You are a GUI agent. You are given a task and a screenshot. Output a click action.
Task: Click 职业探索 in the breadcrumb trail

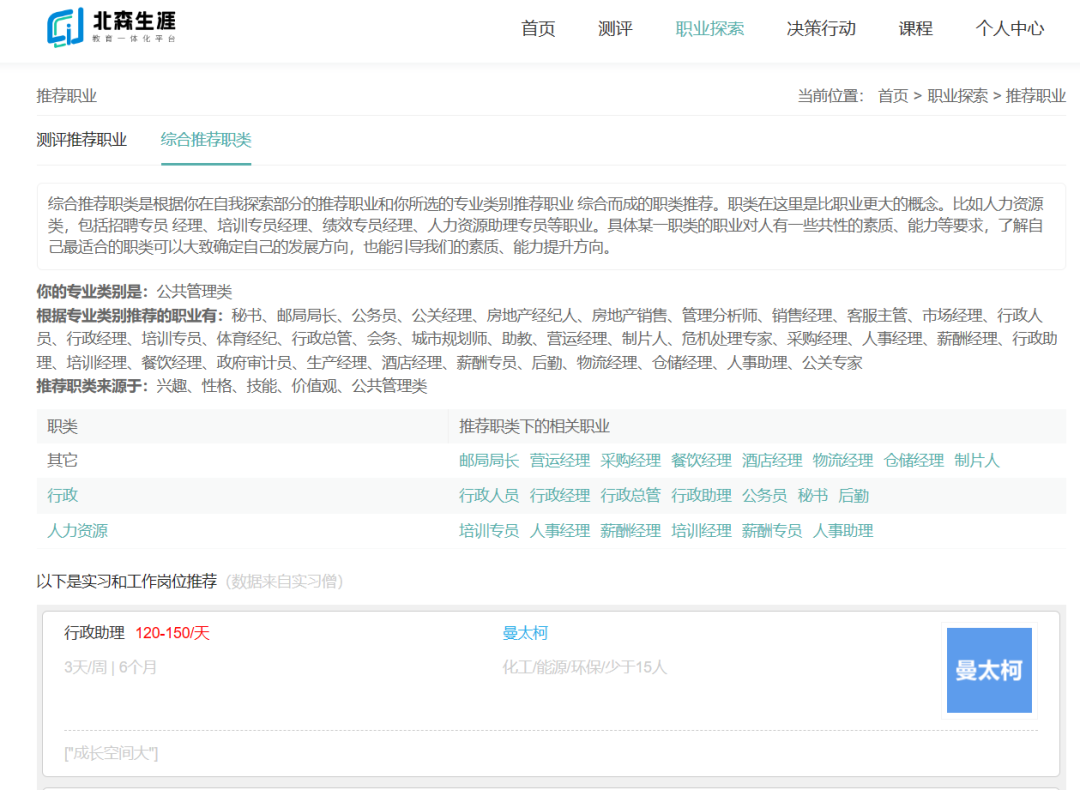[958, 96]
